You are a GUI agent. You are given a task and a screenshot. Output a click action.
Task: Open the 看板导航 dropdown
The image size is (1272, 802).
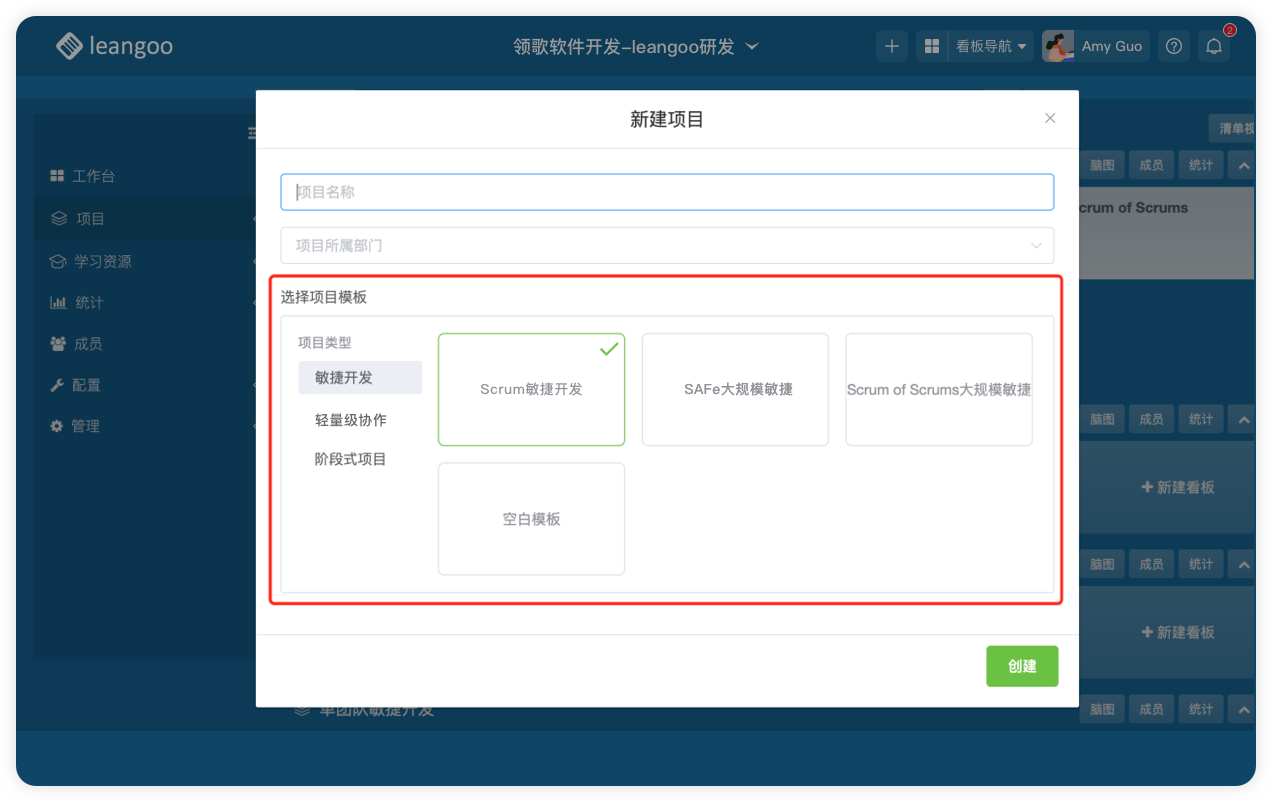[x=990, y=46]
